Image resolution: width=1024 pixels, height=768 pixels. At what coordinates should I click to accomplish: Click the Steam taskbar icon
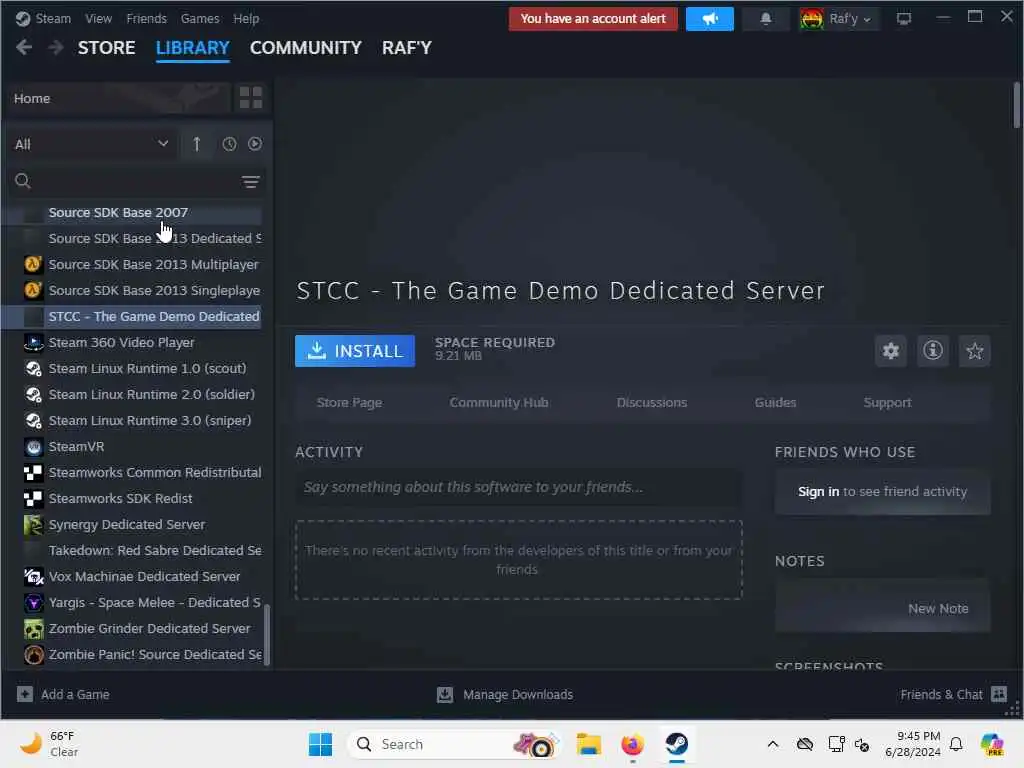pyautogui.click(x=677, y=744)
